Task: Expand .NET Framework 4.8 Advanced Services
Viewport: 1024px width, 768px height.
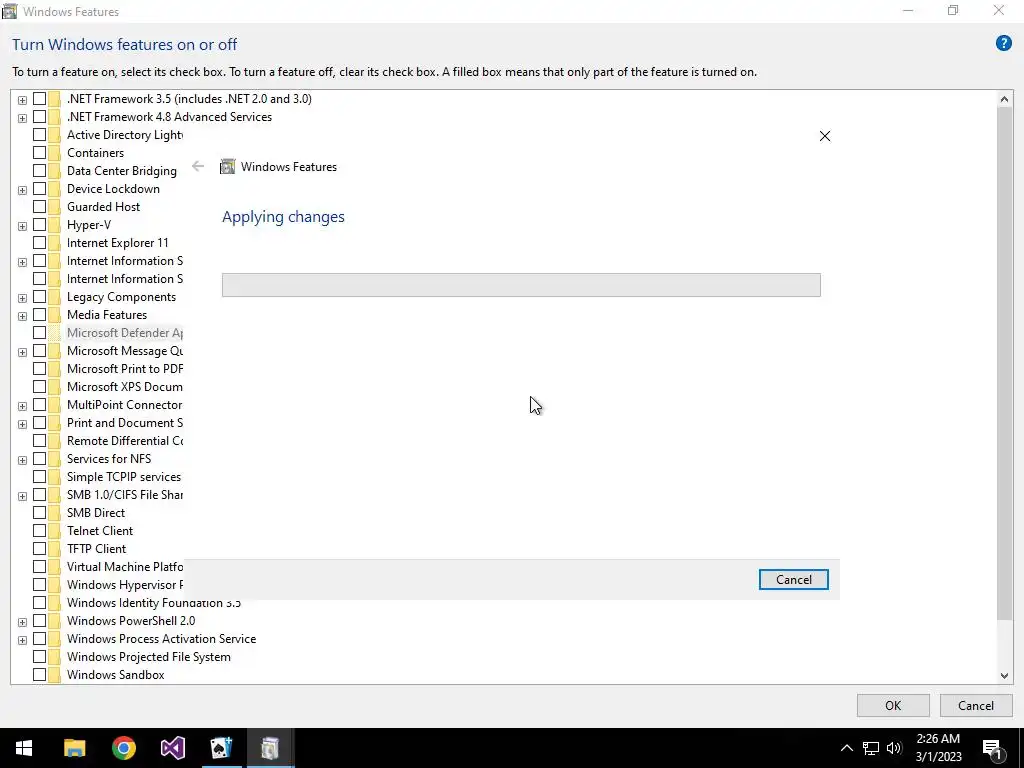Action: pyautogui.click(x=22, y=118)
